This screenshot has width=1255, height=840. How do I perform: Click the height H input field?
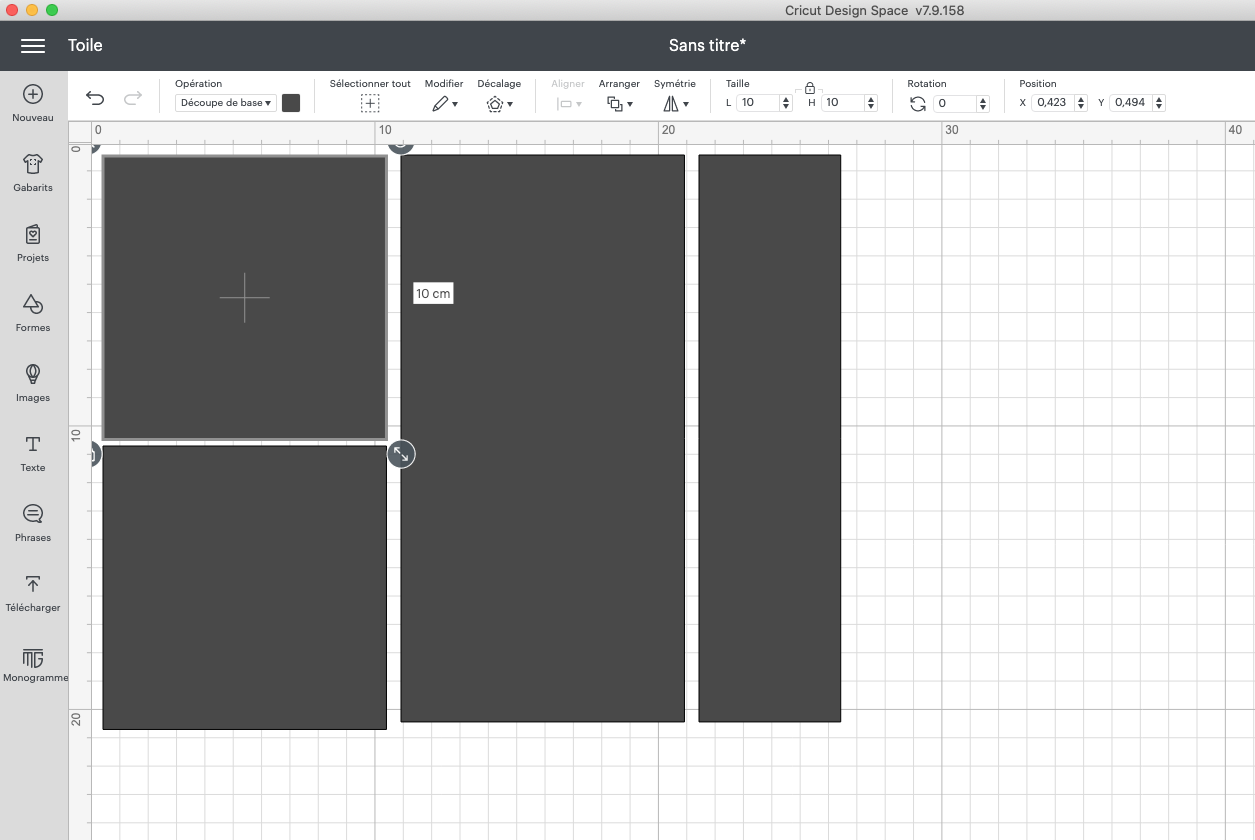[843, 103]
